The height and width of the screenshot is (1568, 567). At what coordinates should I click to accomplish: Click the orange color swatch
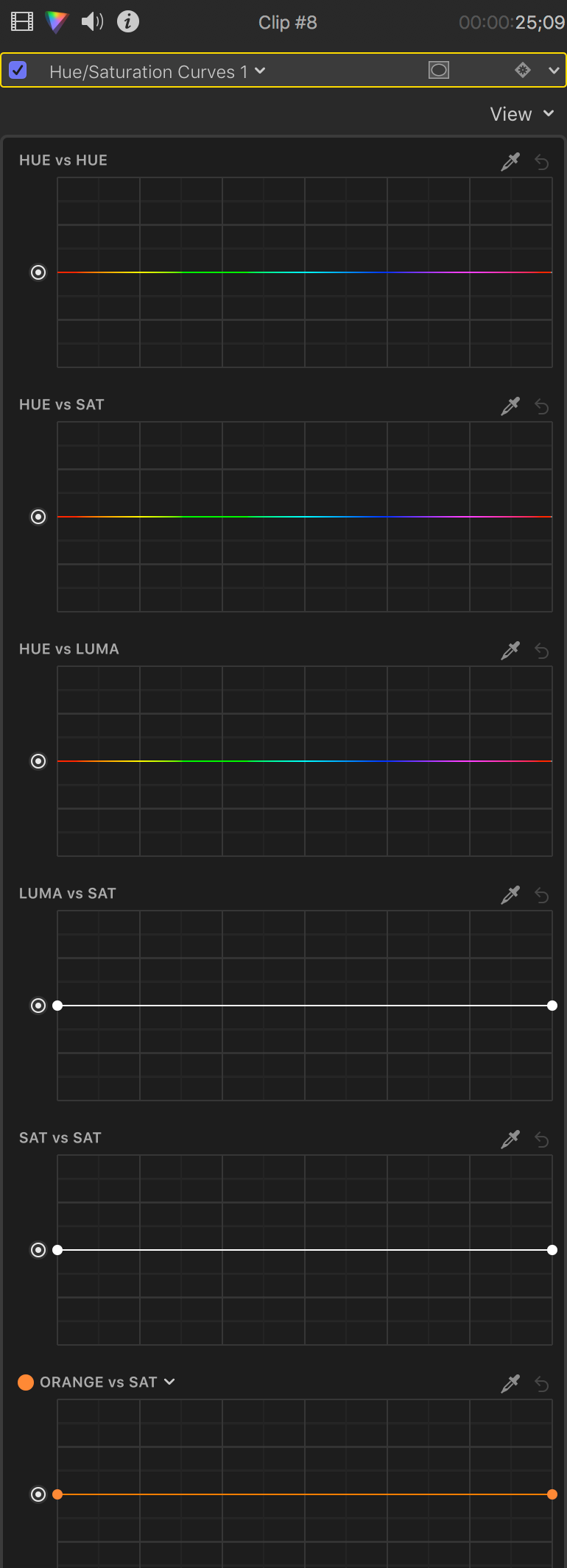pyautogui.click(x=26, y=1382)
